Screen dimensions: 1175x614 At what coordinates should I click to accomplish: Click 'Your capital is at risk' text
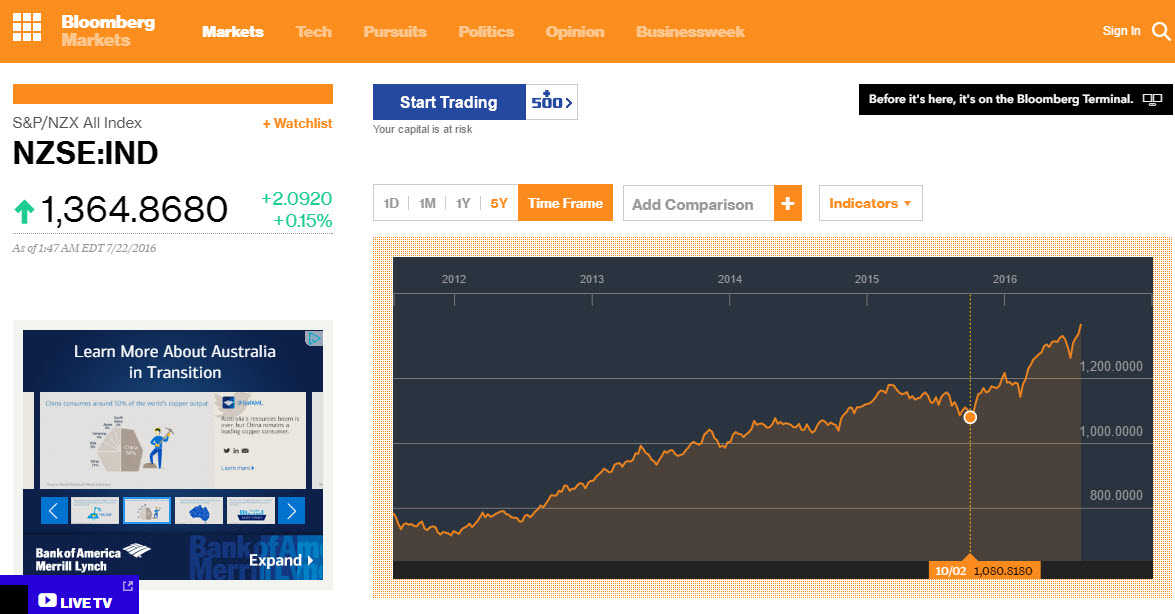click(x=423, y=130)
